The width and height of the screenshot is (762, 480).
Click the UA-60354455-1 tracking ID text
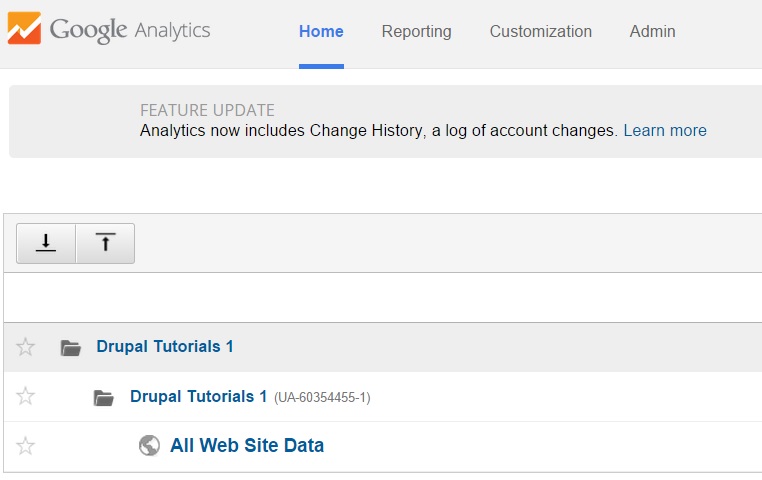322,398
